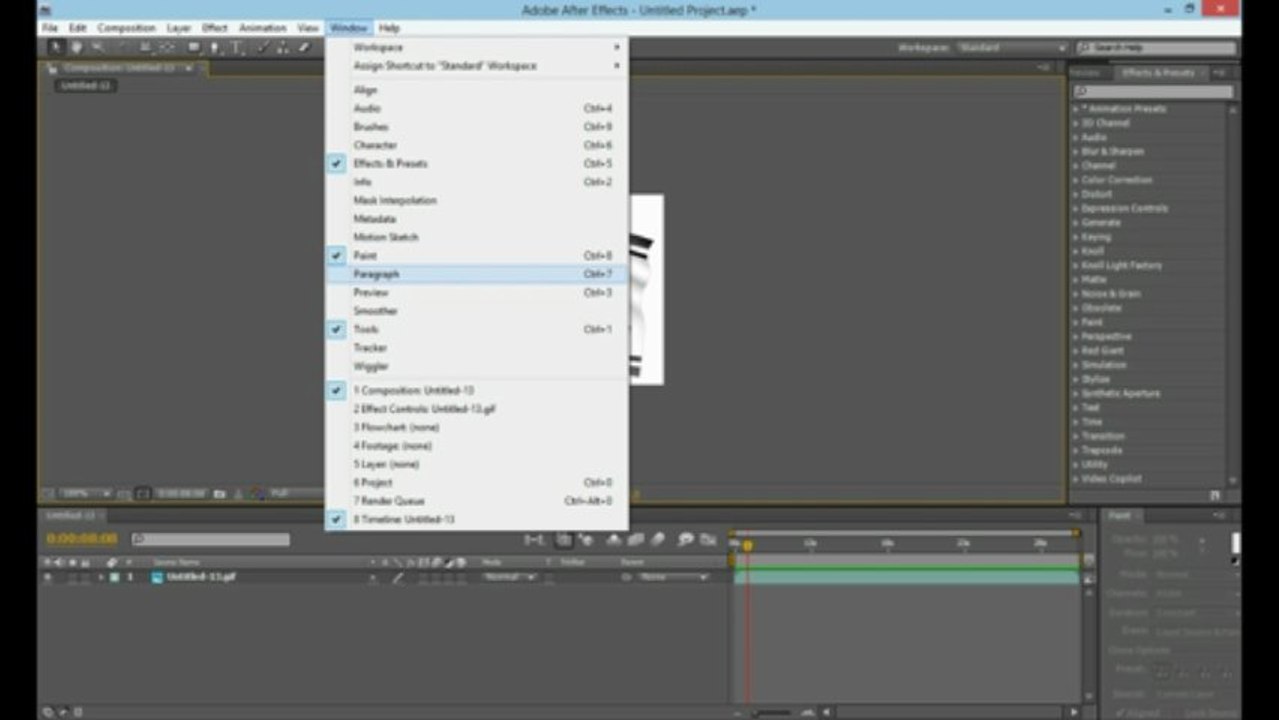
Task: Click the snapshot camera icon in viewer
Action: pos(219,493)
